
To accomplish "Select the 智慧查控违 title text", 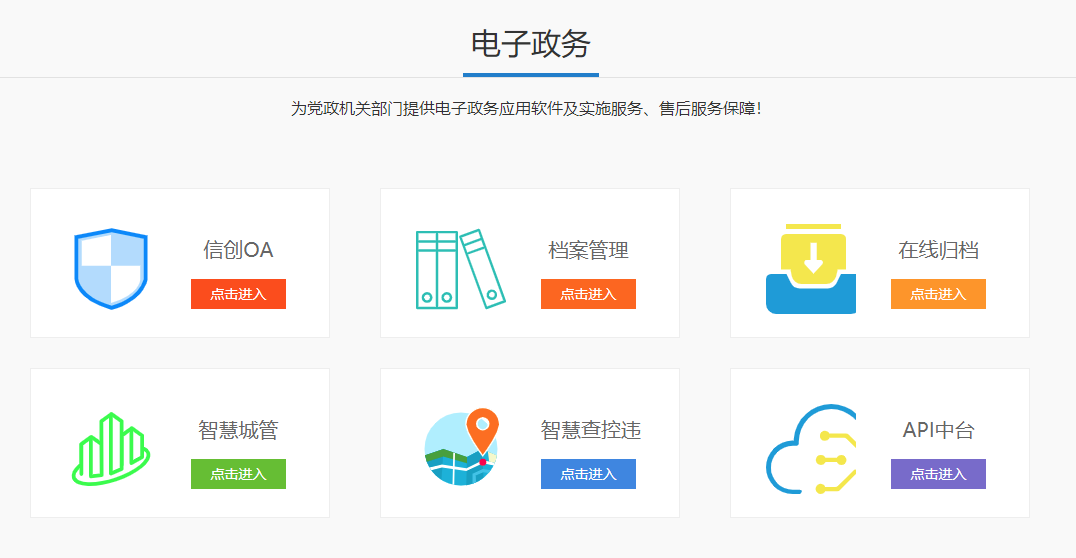I will 590,430.
